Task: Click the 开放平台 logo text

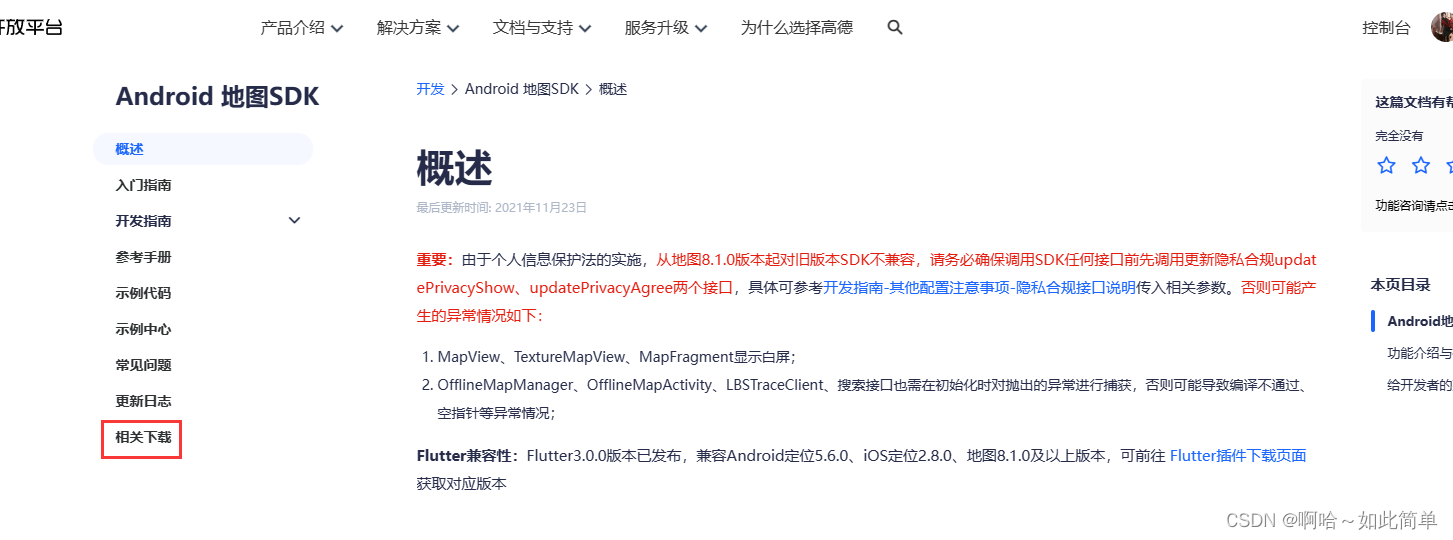Action: tap(31, 27)
